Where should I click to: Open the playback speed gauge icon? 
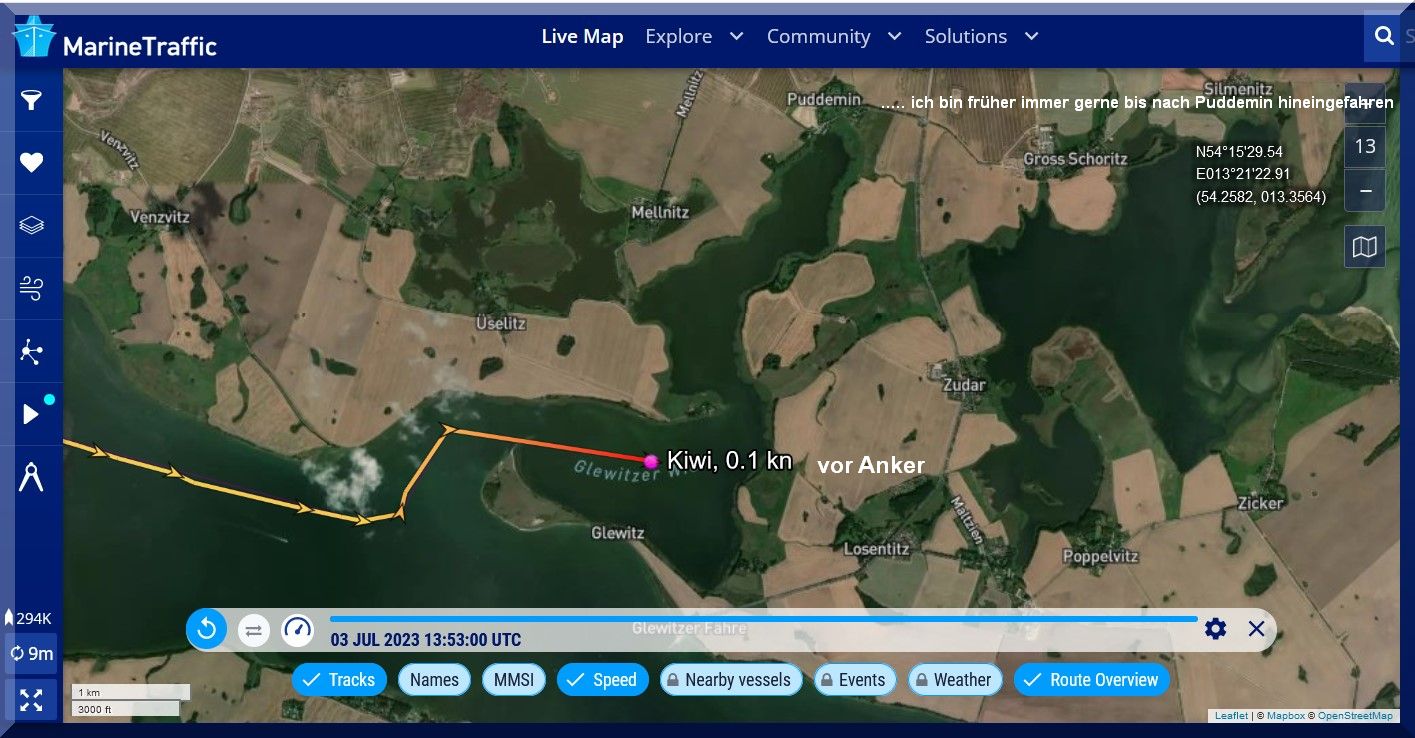coord(298,629)
